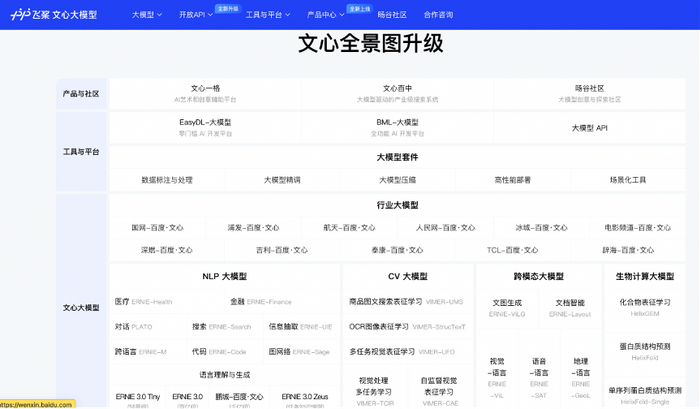The height and width of the screenshot is (409, 700).
Task: Open the 文图生成 ERNIE-ViLG model
Action: click(x=507, y=308)
